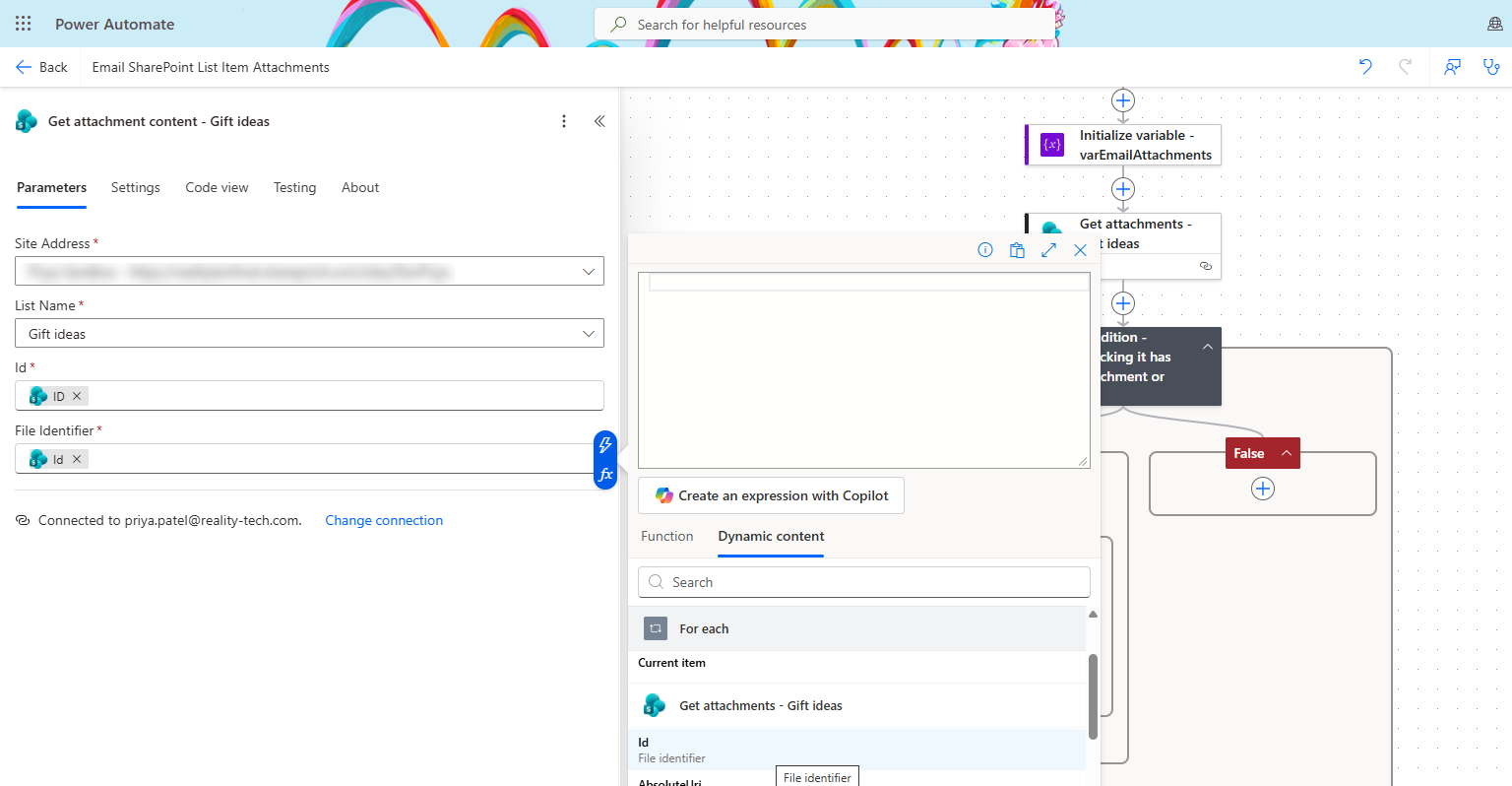Click the Power Automate home title
The height and width of the screenshot is (786, 1512).
[114, 24]
